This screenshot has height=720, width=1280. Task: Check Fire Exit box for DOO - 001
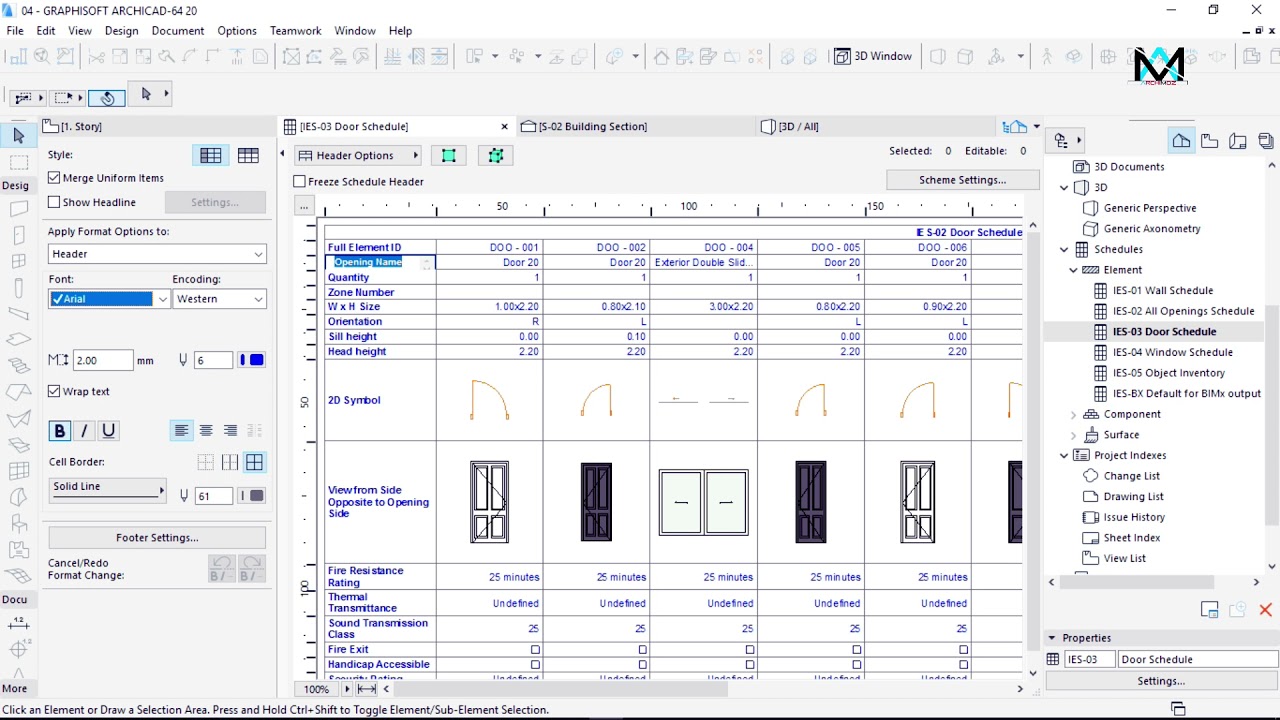click(x=535, y=650)
